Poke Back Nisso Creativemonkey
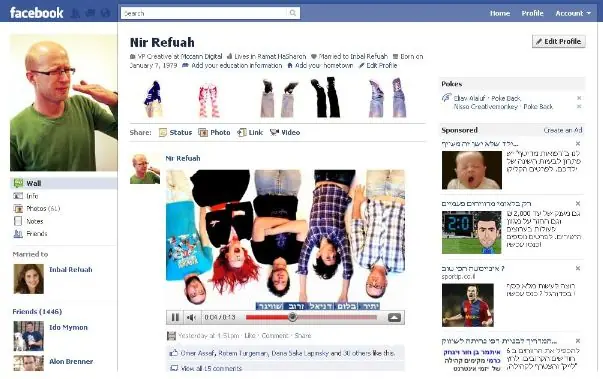603x379 pixels. 538,106
